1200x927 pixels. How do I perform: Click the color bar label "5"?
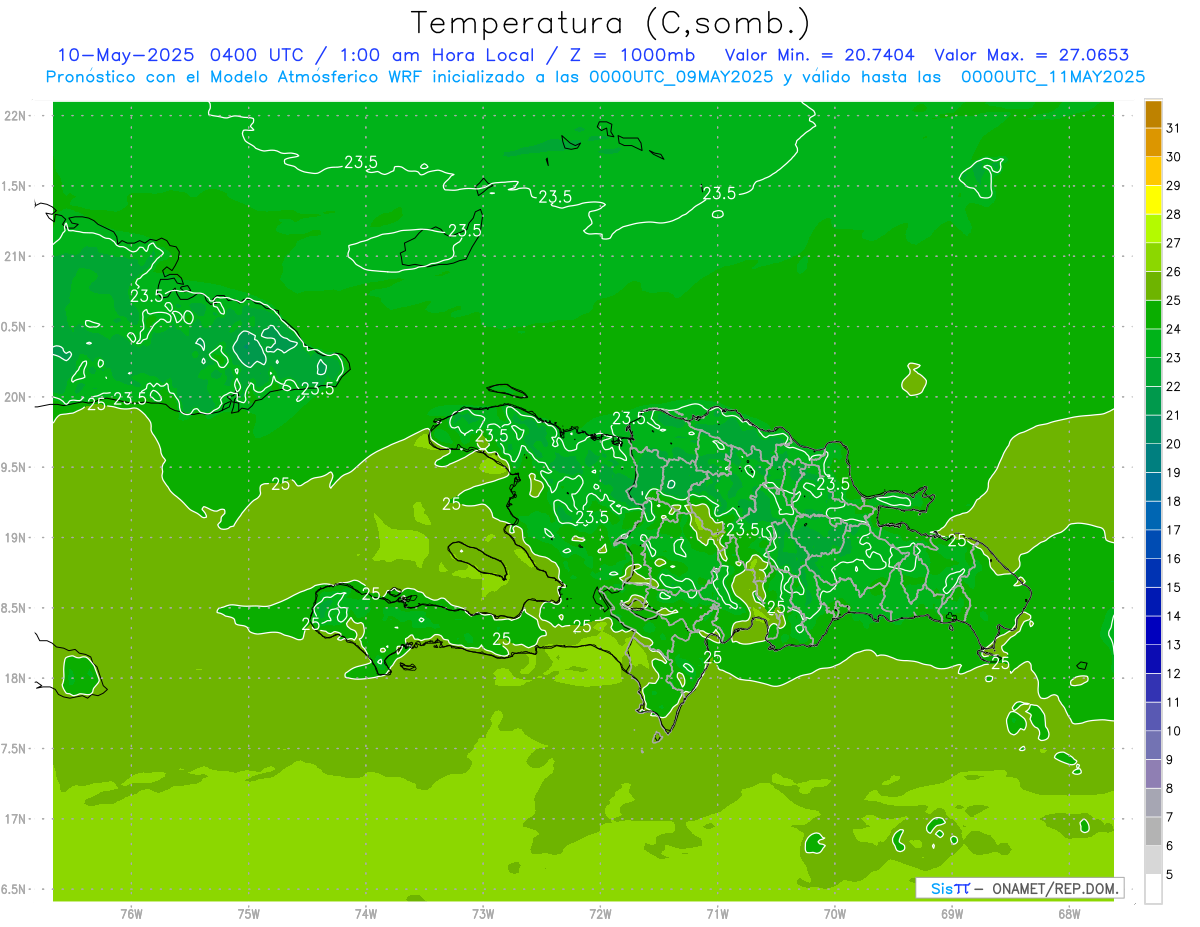coord(1170,875)
